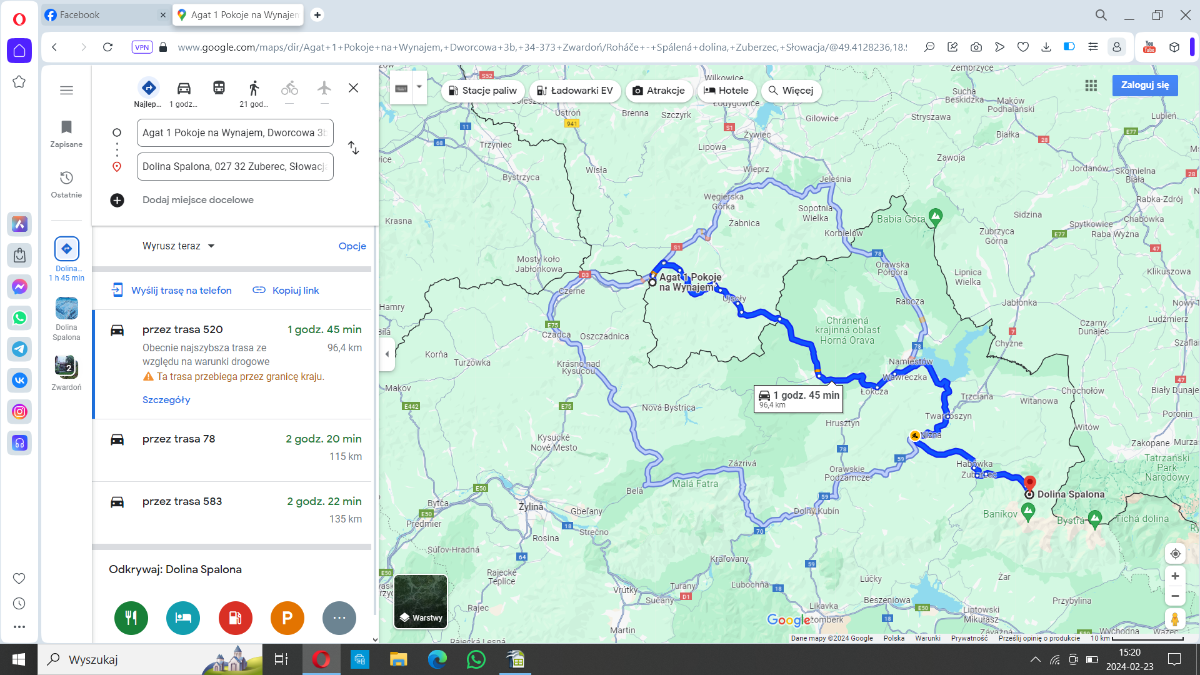The image size is (1200, 675).
Task: Swap start and destination points
Action: coord(353,148)
